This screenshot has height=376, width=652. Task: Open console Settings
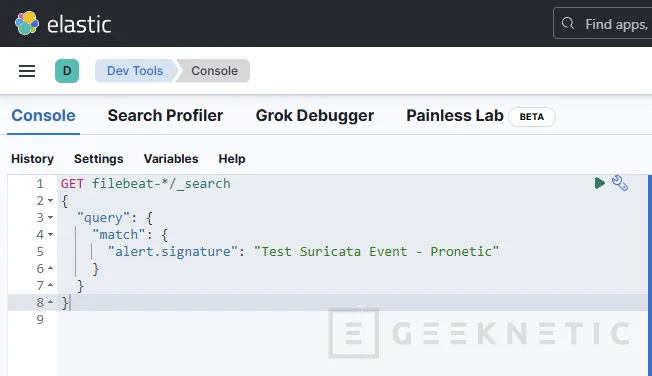[x=99, y=159]
